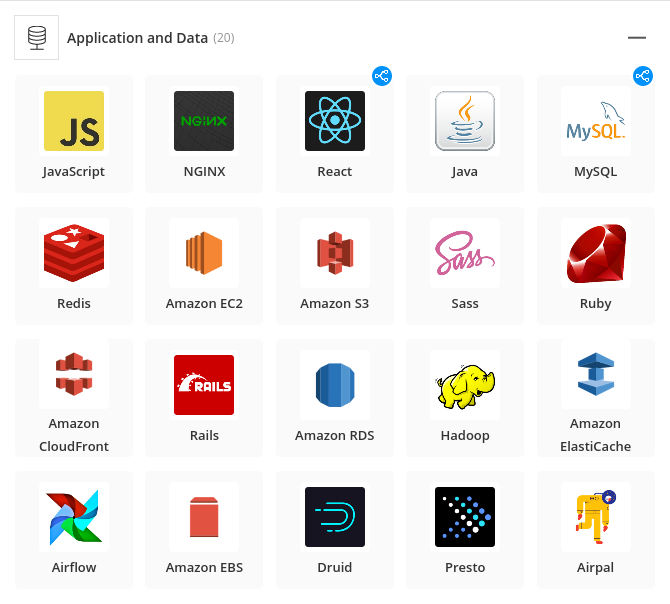Image resolution: width=670 pixels, height=604 pixels.
Task: Open the Airpal astronaut icon
Action: (596, 517)
